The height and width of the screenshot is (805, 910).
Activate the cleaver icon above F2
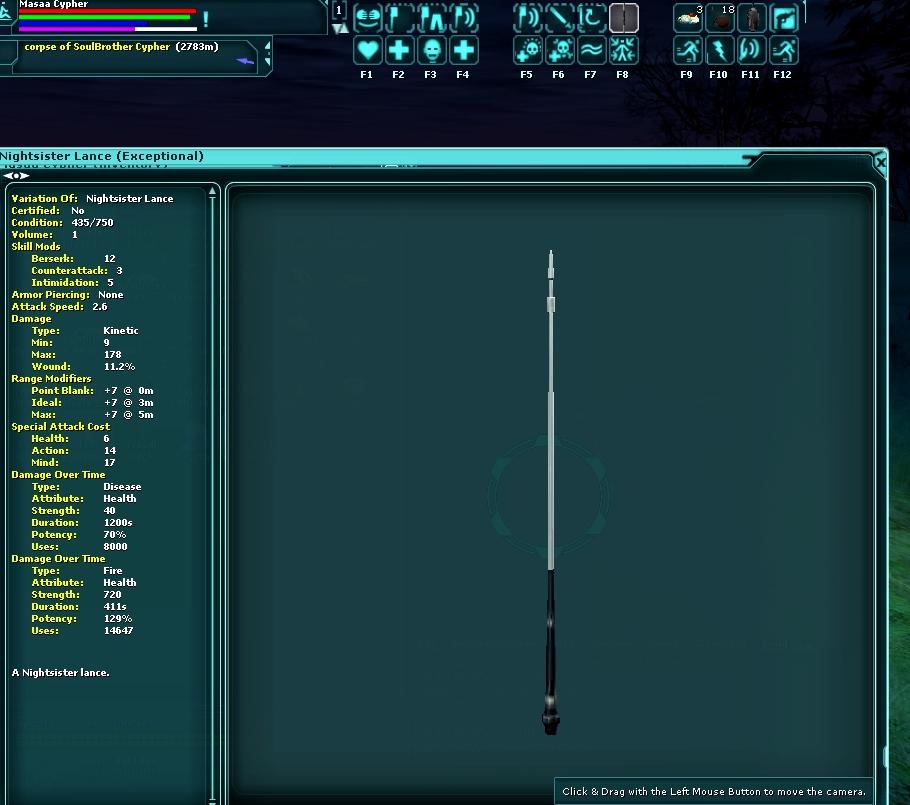(399, 18)
